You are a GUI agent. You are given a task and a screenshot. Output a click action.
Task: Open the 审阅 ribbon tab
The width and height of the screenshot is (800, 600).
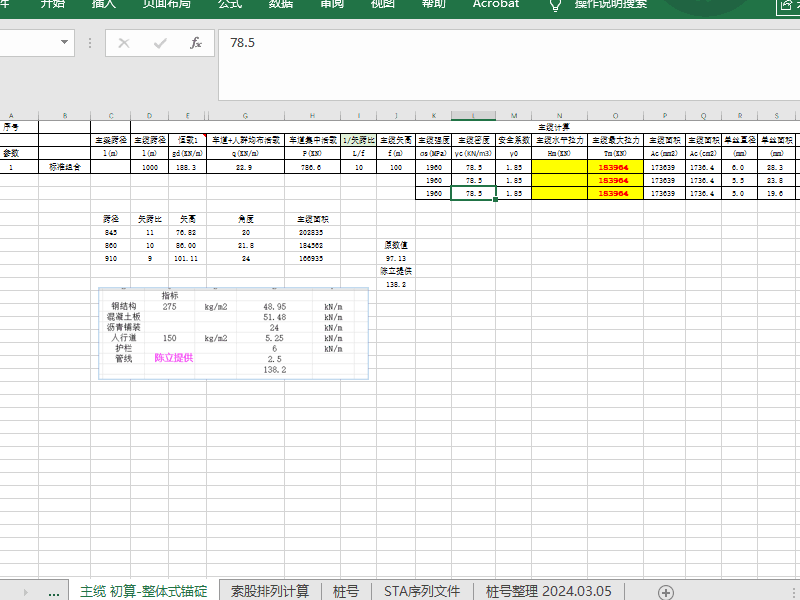[332, 4]
